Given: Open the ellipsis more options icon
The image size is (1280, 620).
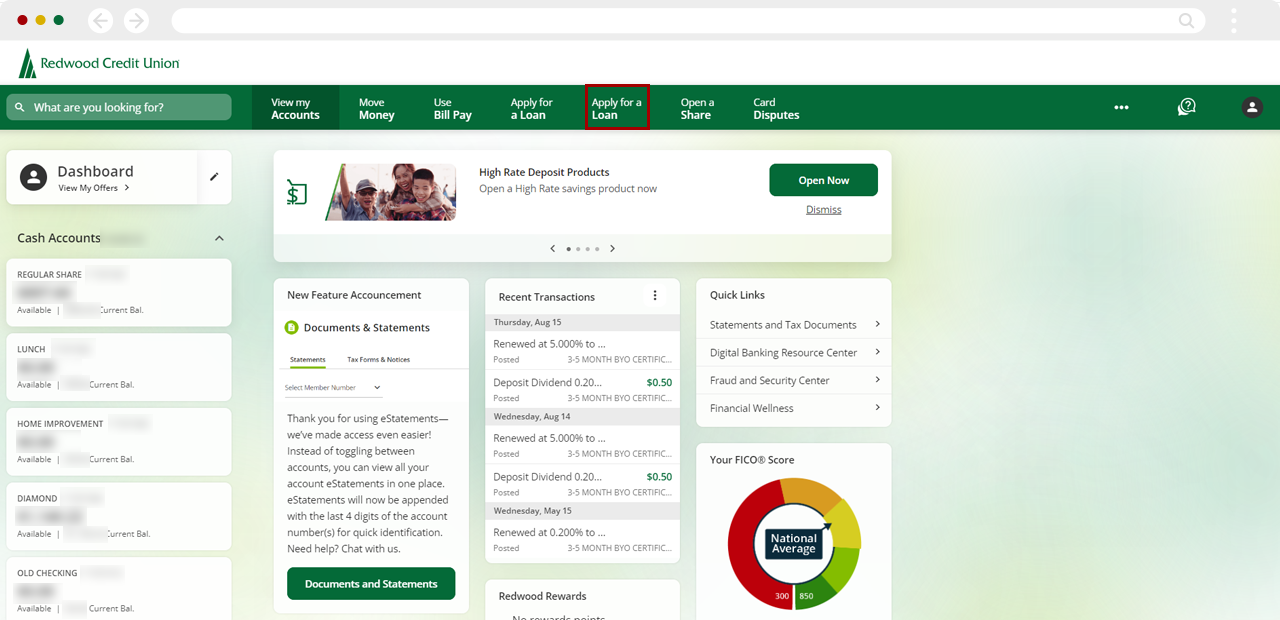Looking at the screenshot, I should click(x=1121, y=107).
